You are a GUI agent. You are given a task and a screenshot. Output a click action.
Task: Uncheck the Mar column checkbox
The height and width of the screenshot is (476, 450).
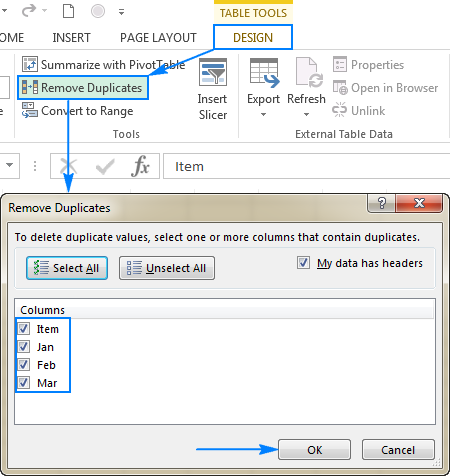(24, 382)
